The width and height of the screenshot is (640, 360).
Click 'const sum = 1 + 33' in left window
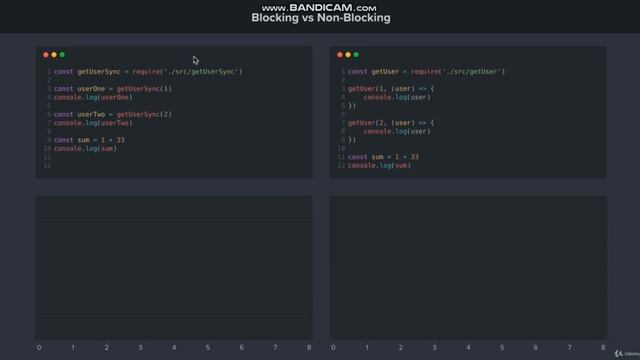tap(89, 140)
